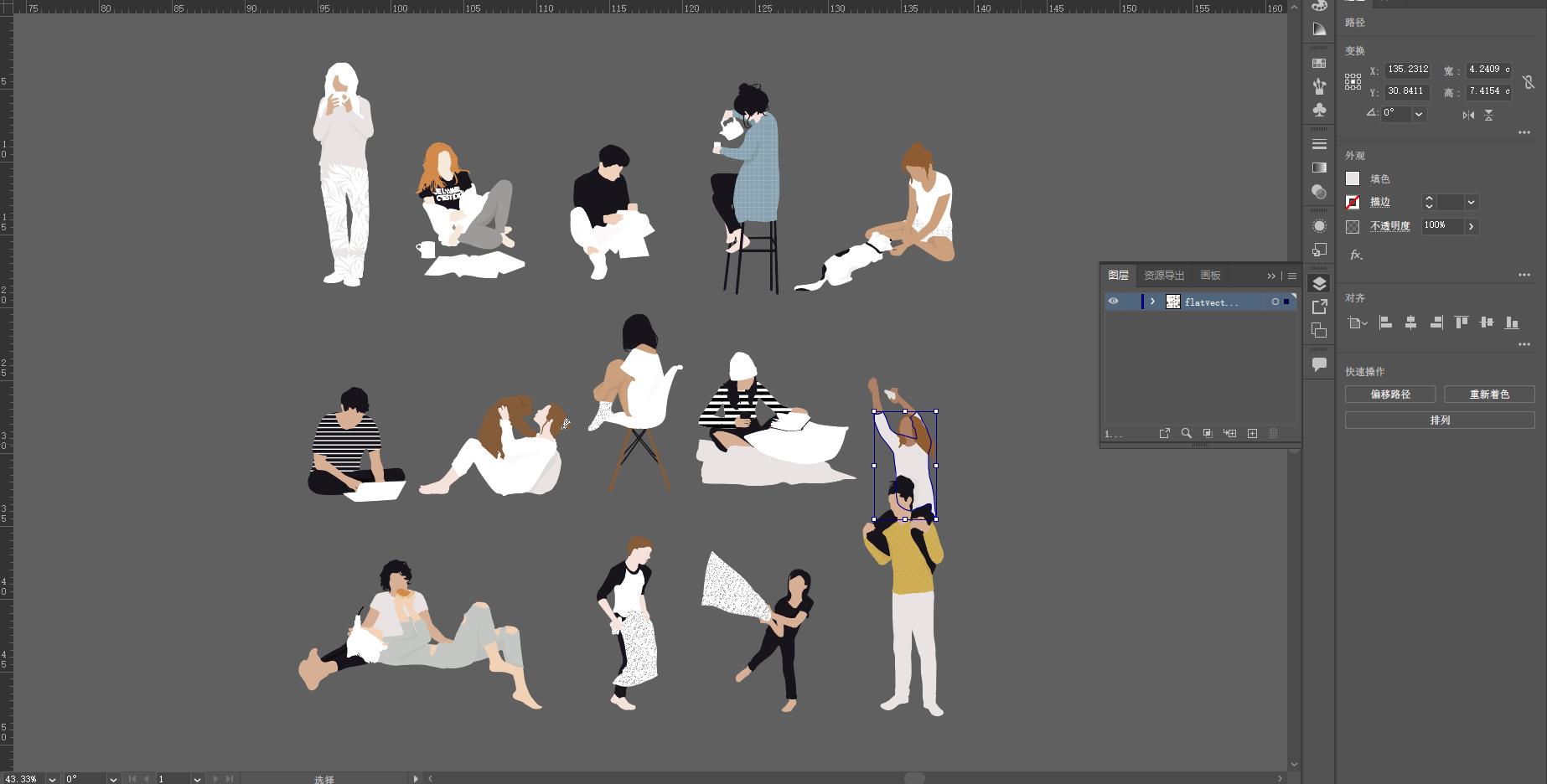Click the reference point grid in Transform
Screen dimensions: 1547x784
pos(1353,81)
